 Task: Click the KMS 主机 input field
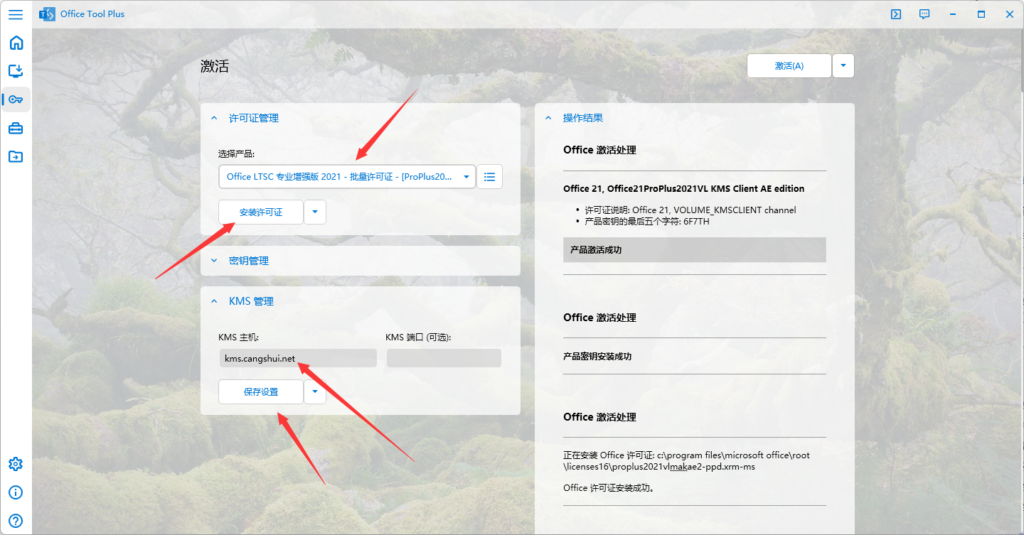coord(298,358)
